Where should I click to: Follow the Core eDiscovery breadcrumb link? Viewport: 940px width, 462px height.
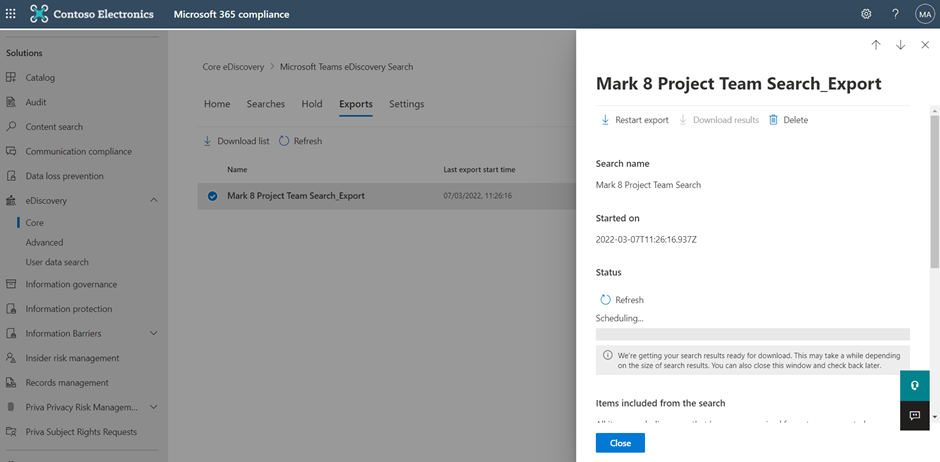(233, 67)
